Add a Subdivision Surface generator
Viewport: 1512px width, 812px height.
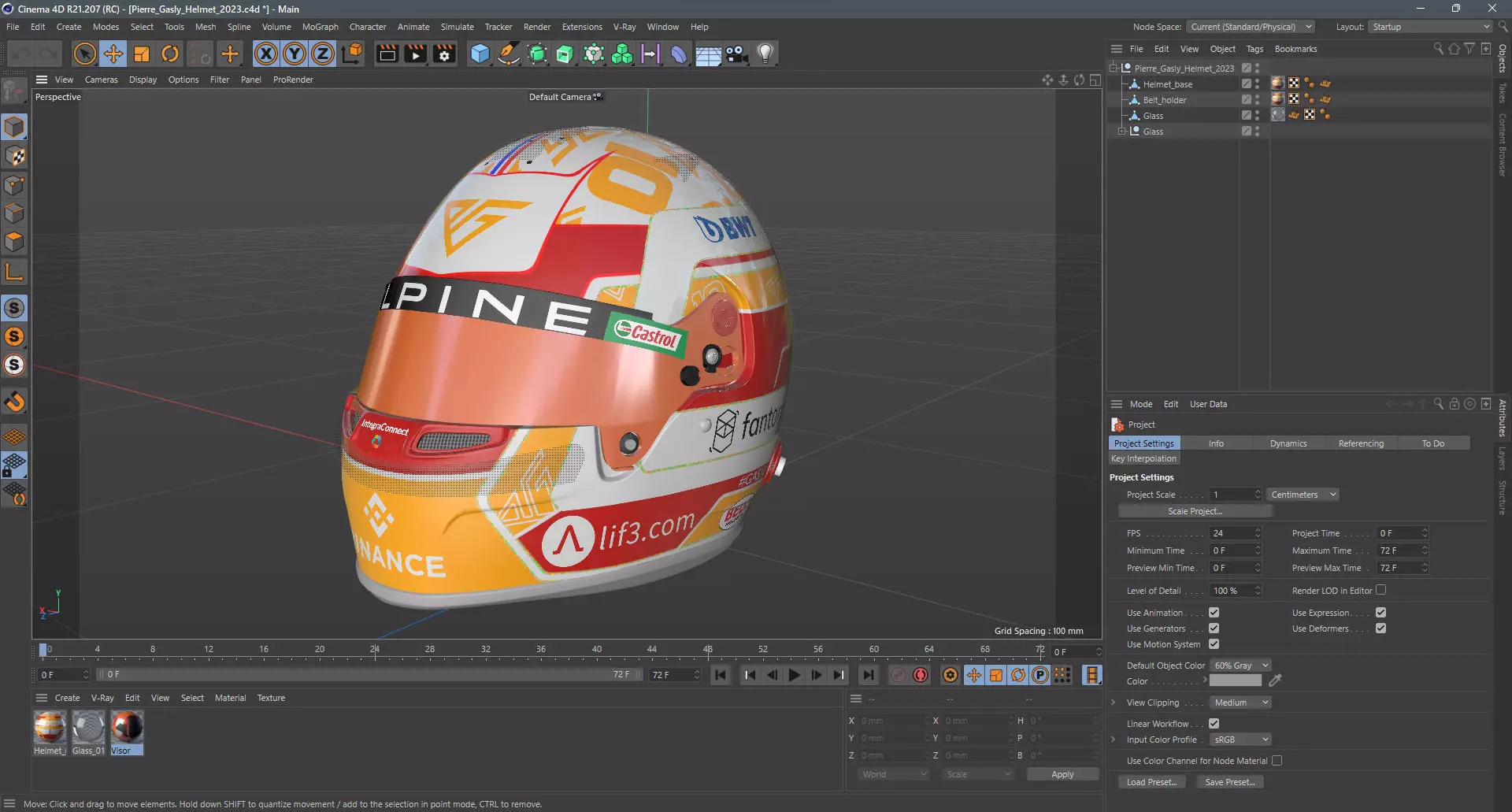(537, 54)
